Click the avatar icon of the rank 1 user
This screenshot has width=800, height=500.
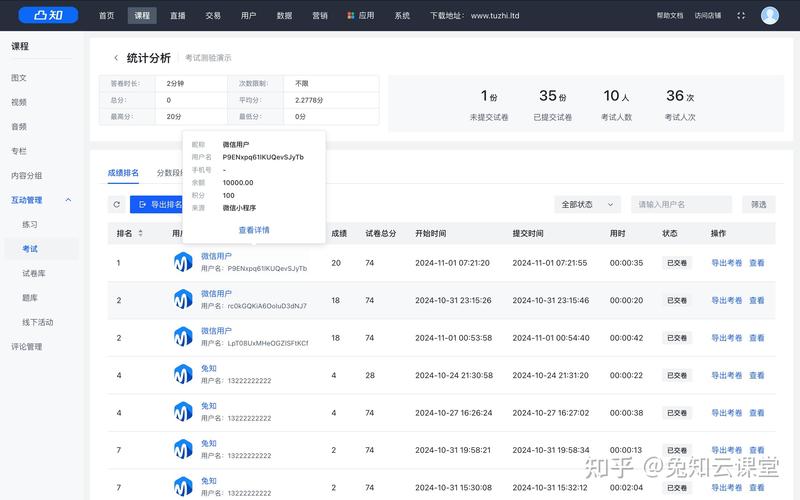183,262
